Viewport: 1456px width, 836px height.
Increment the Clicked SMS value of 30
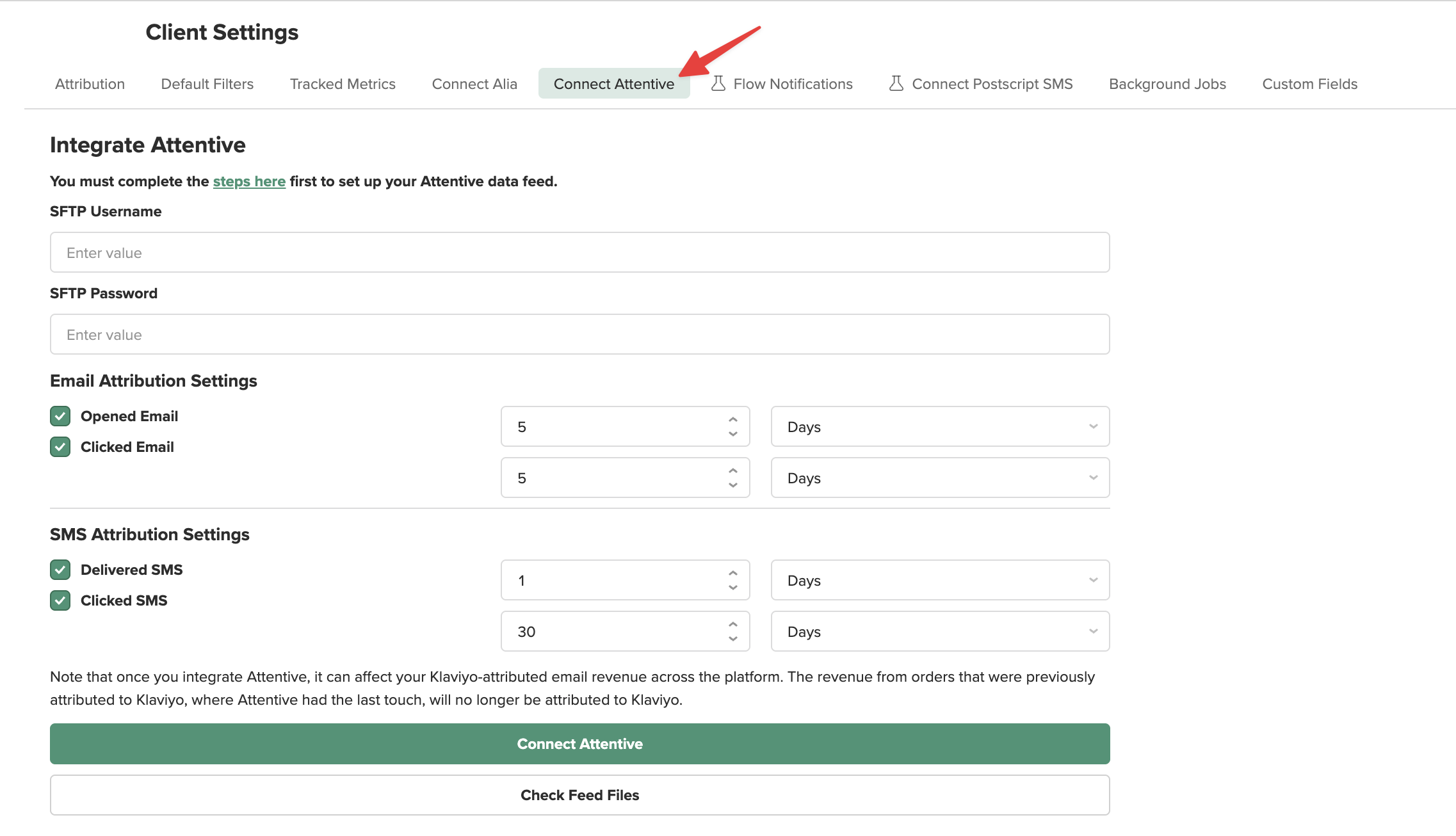point(733,624)
